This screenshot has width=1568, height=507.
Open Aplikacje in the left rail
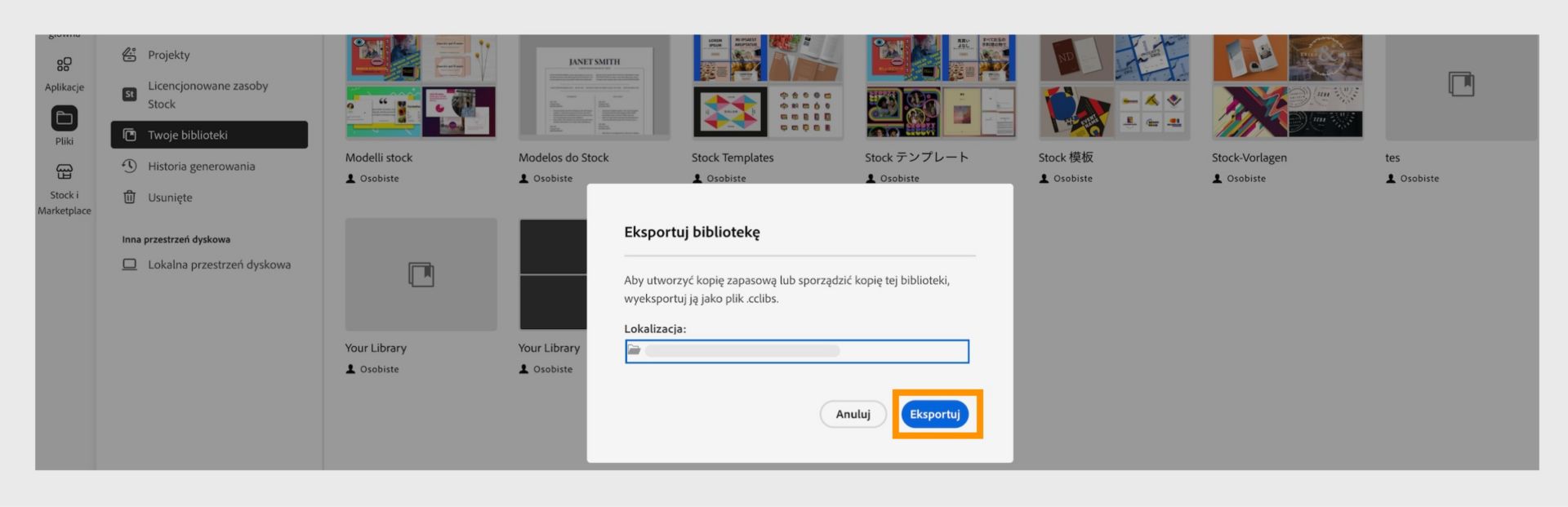pyautogui.click(x=65, y=73)
